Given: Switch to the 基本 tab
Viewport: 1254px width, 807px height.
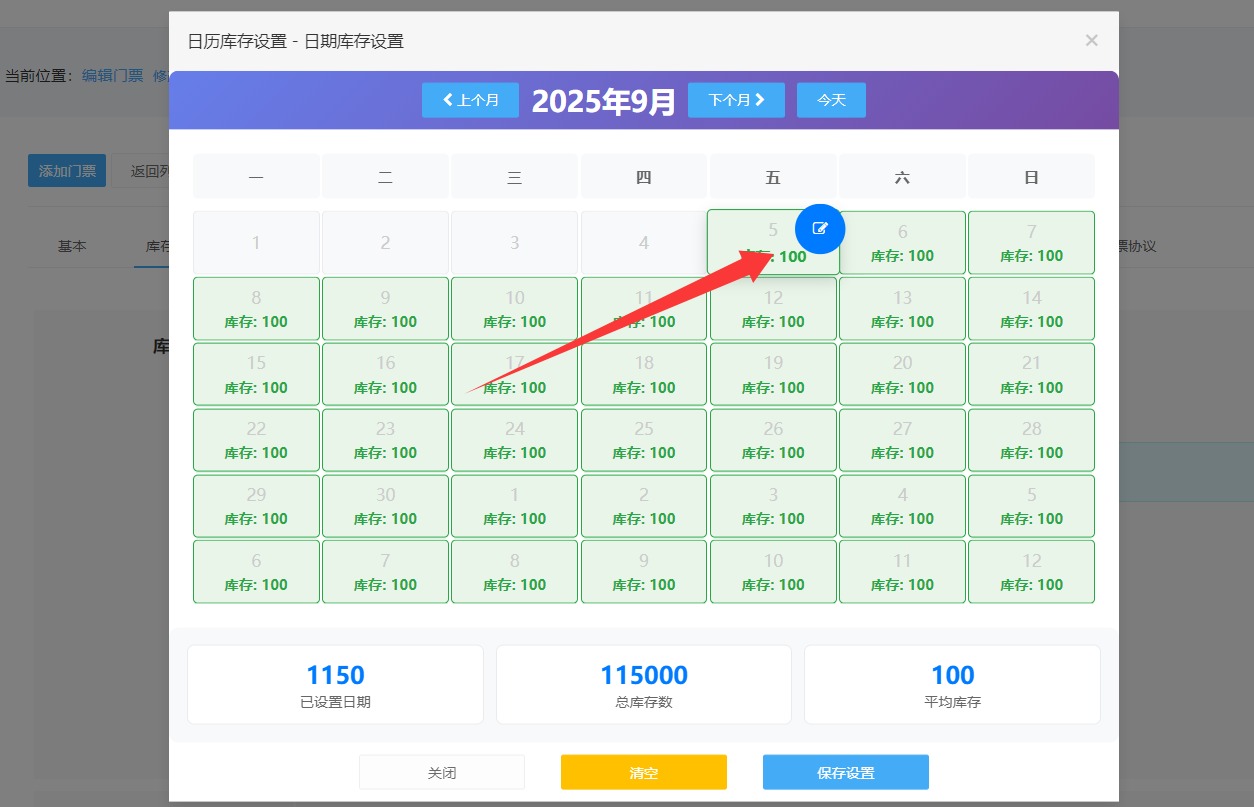Looking at the screenshot, I should [72, 246].
